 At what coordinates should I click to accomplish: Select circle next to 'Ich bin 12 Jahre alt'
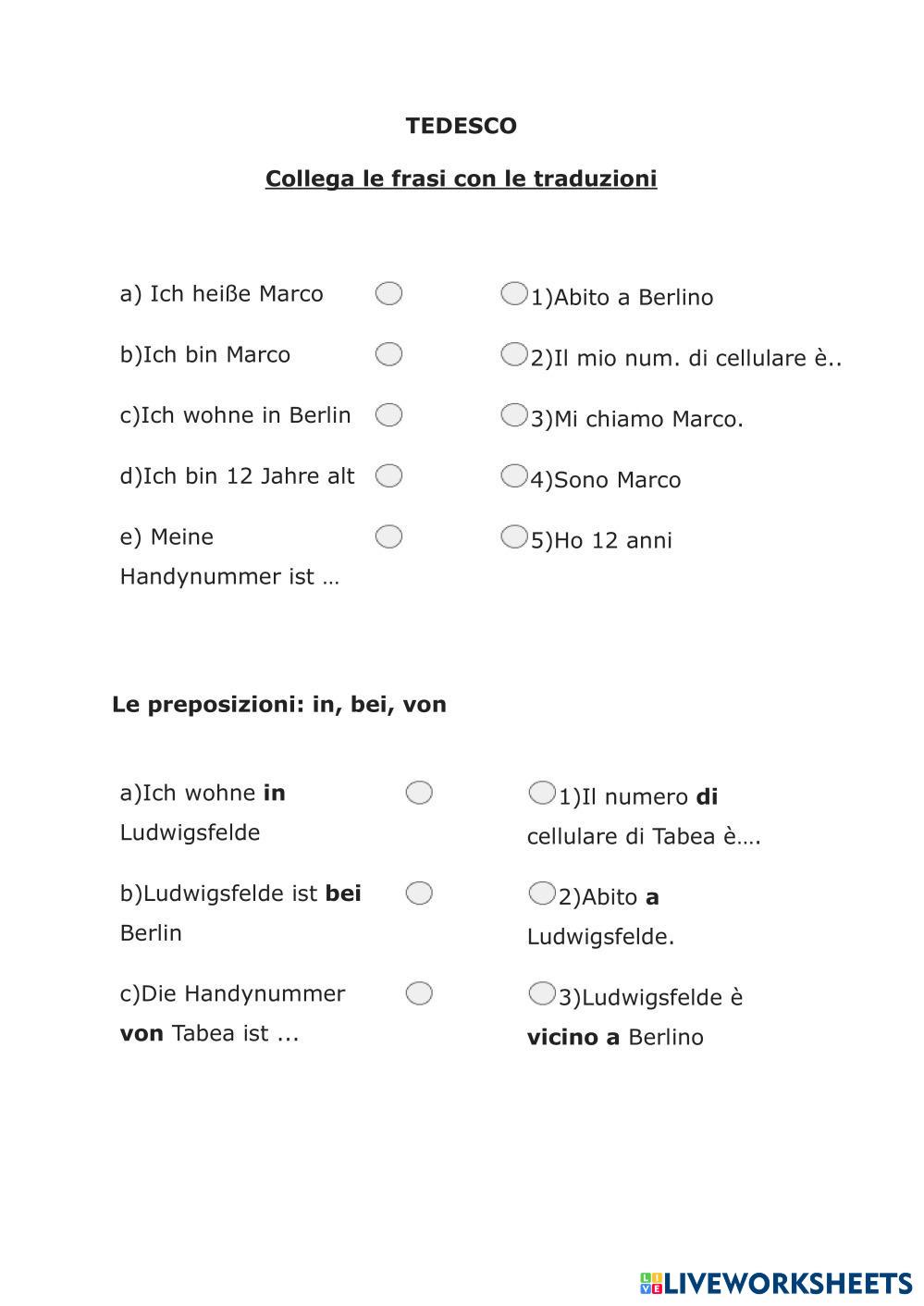[x=388, y=475]
